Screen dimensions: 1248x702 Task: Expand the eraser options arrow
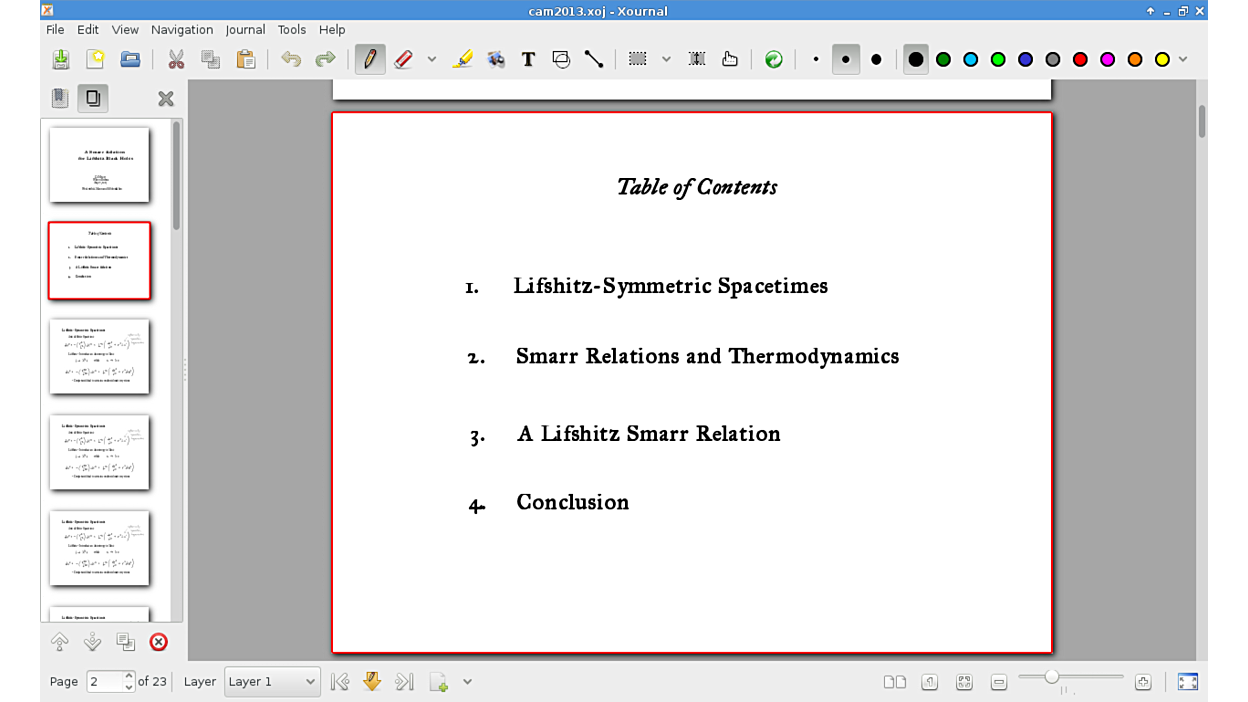click(432, 60)
